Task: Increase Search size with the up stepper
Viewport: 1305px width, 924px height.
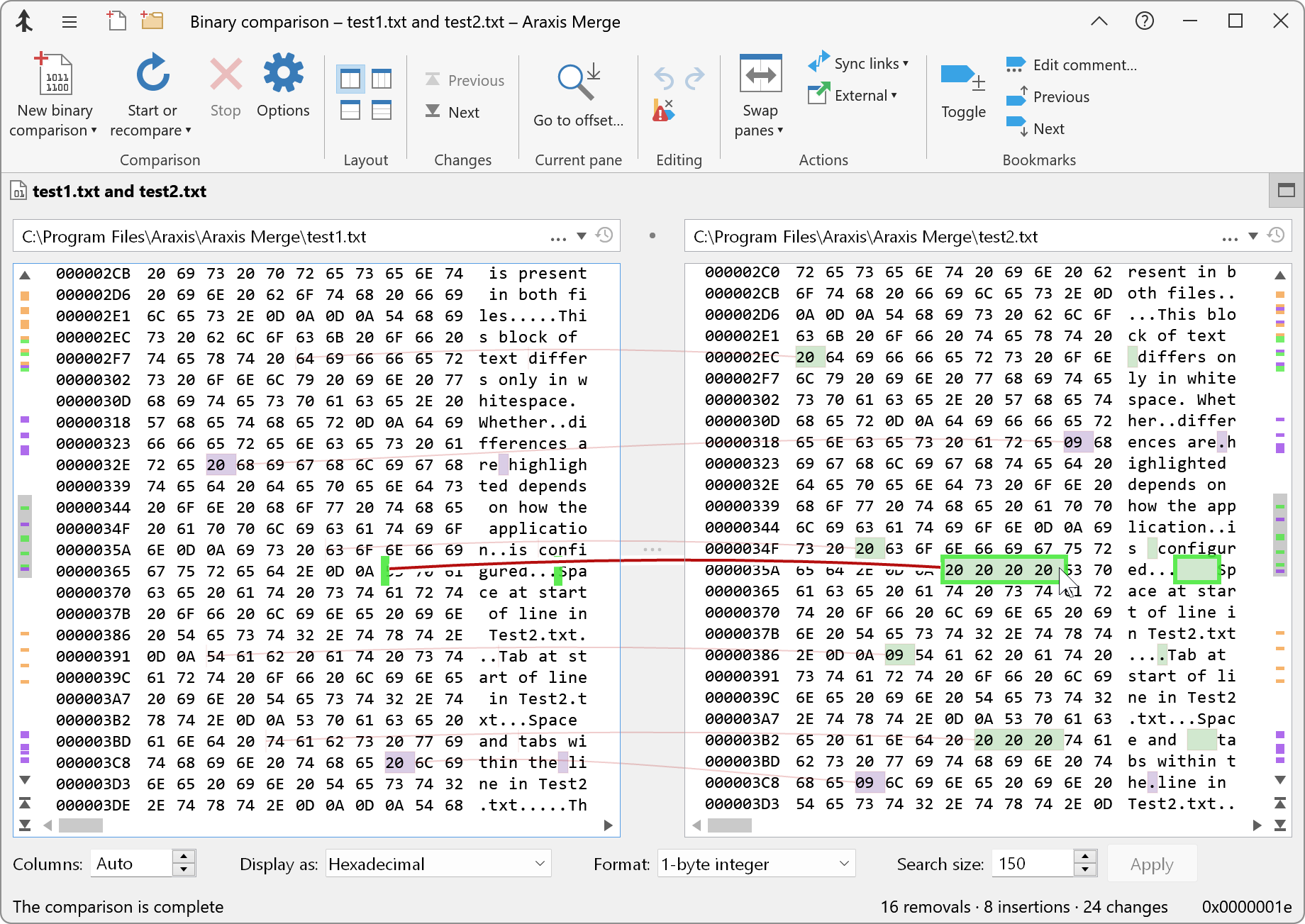Action: click(x=1084, y=857)
